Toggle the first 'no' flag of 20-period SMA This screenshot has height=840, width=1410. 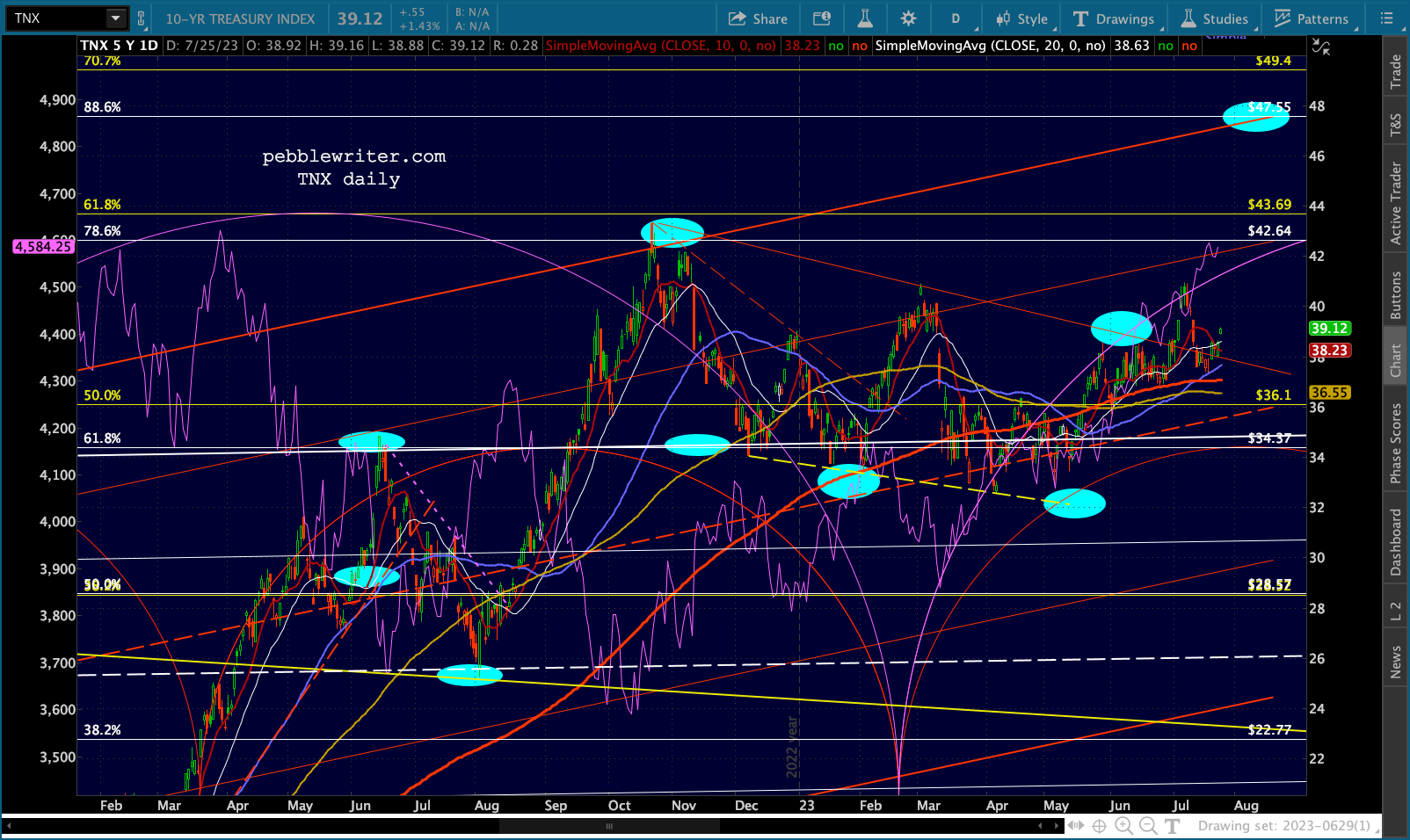(1166, 46)
